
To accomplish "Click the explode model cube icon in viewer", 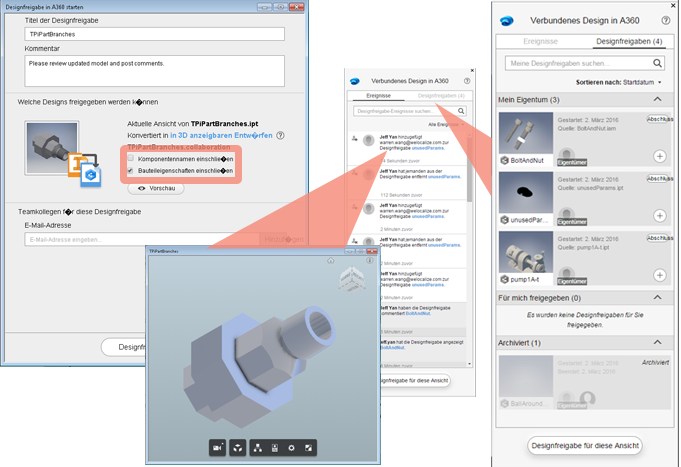I will coord(238,447).
